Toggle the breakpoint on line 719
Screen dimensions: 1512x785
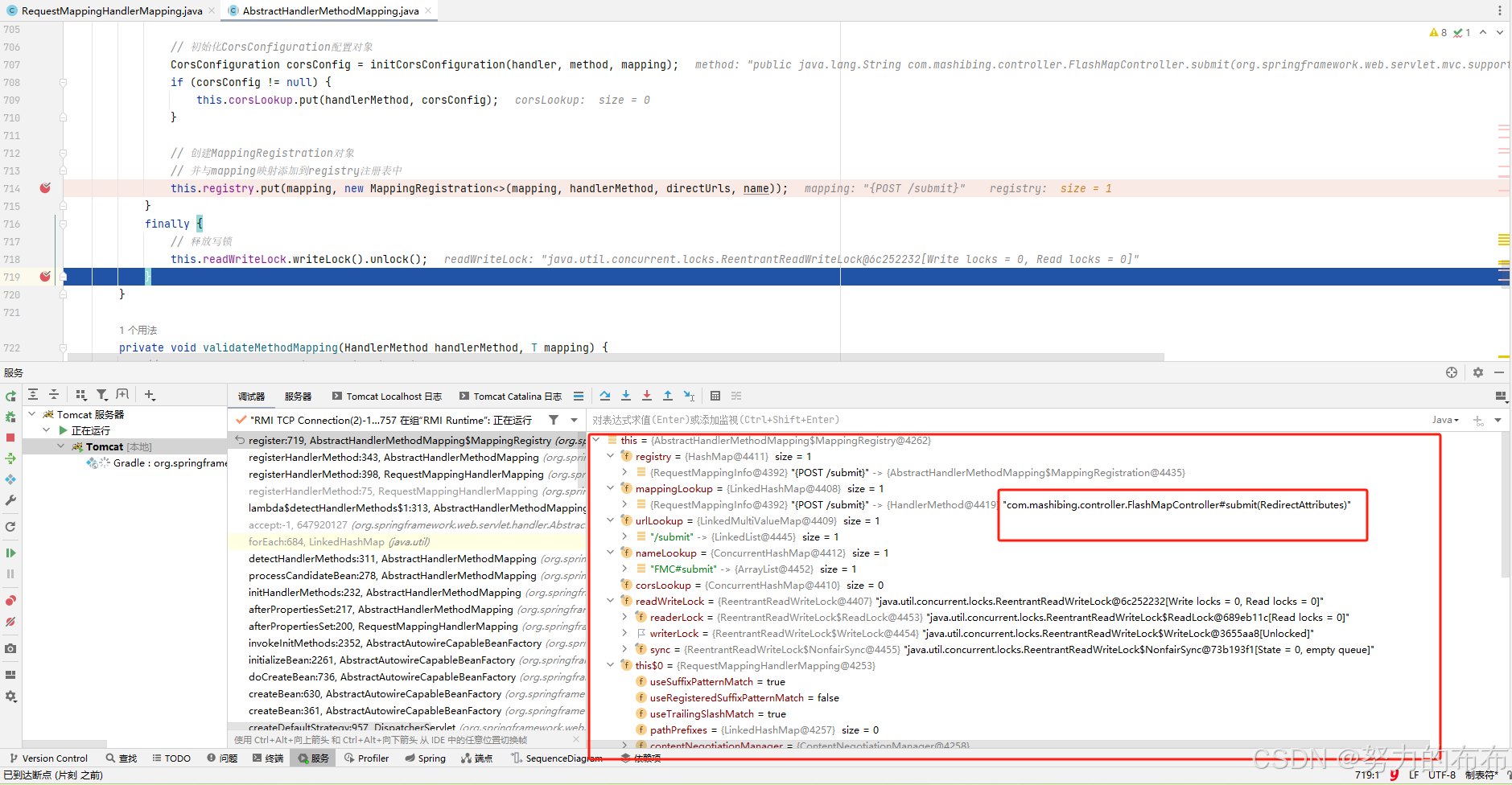pyautogui.click(x=45, y=277)
